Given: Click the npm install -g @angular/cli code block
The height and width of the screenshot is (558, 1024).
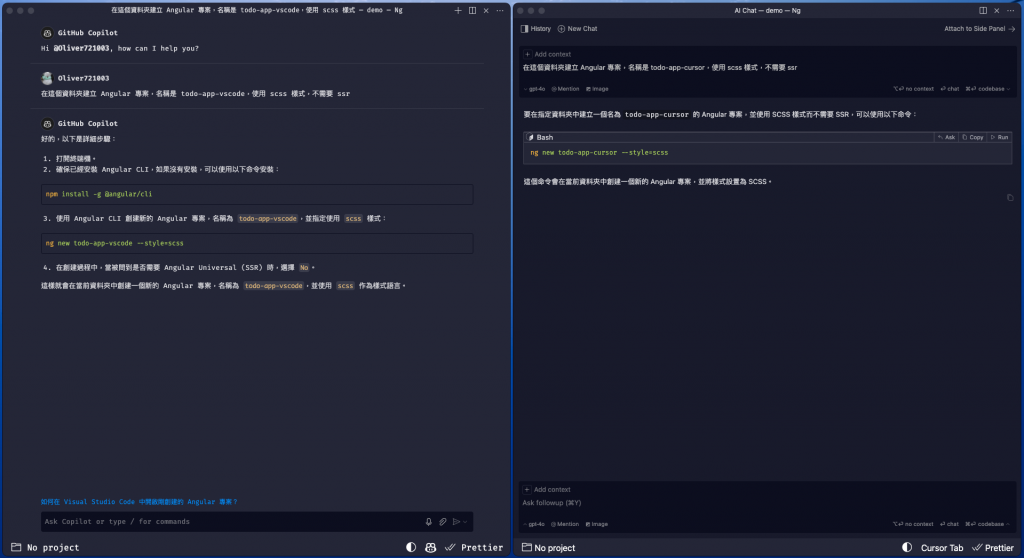Looking at the screenshot, I should [257, 194].
